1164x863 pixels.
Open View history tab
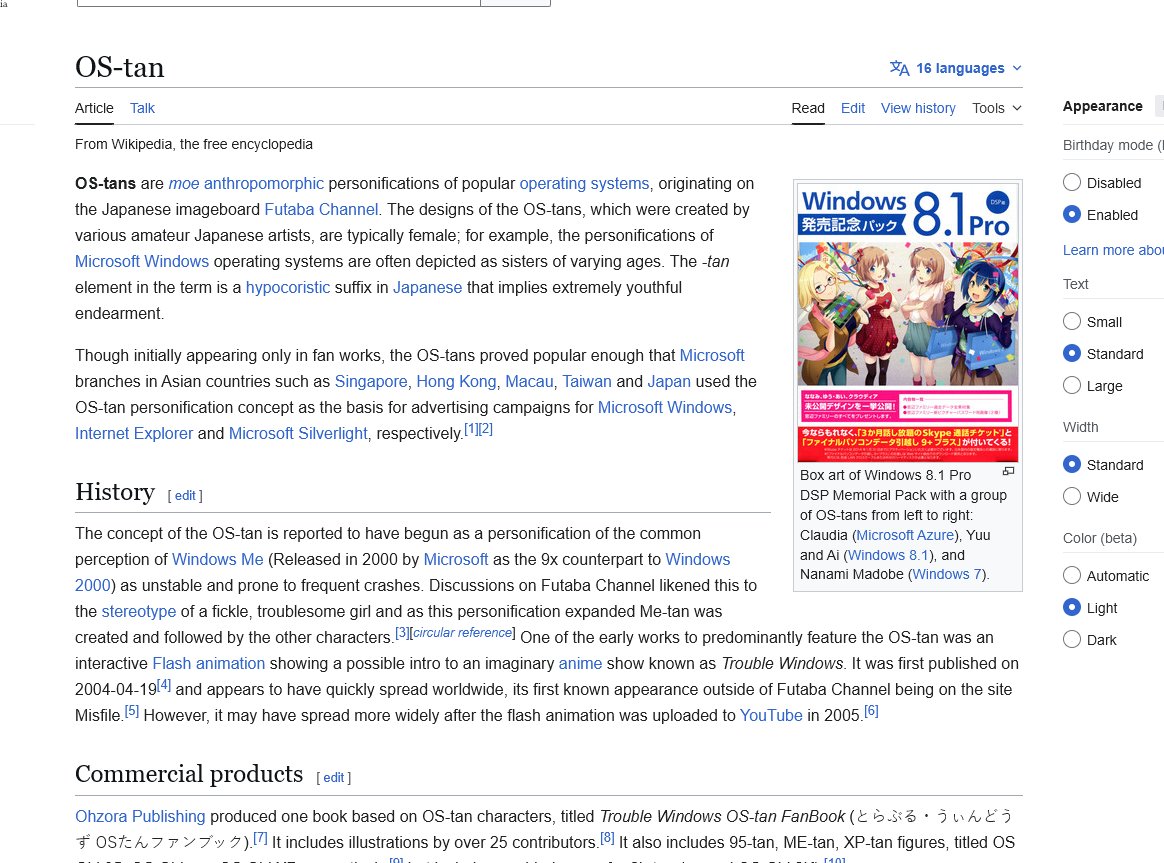tap(918, 108)
